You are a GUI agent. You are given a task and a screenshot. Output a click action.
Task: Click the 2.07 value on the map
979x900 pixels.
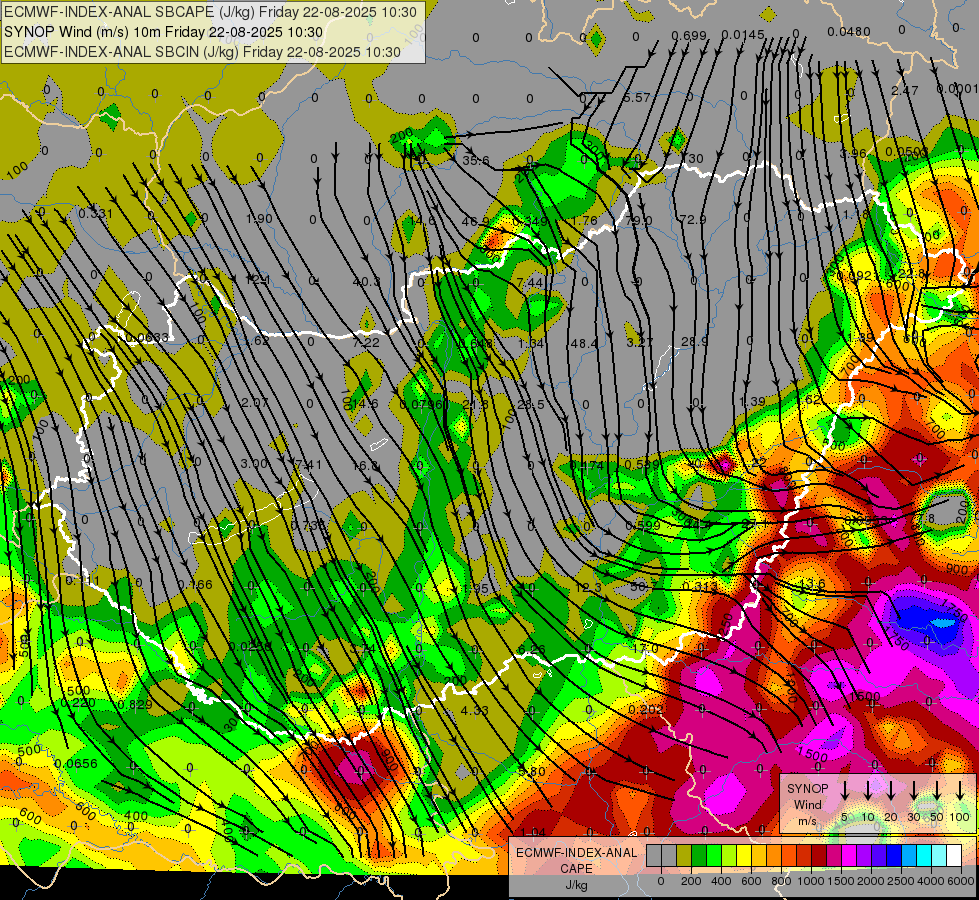pyautogui.click(x=255, y=402)
